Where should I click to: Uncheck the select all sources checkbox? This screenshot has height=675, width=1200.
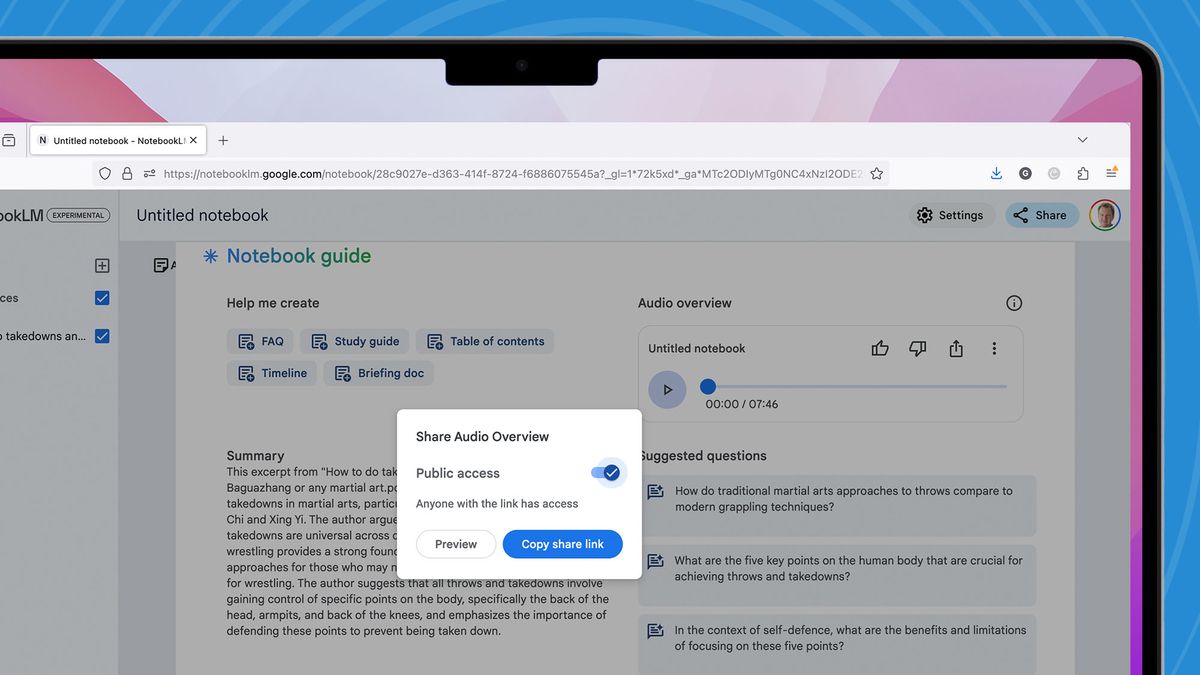coord(102,298)
